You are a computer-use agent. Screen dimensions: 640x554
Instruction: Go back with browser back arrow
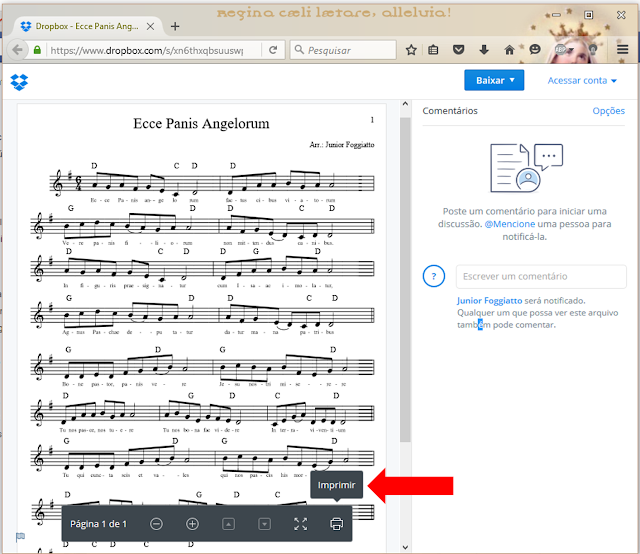(17, 50)
